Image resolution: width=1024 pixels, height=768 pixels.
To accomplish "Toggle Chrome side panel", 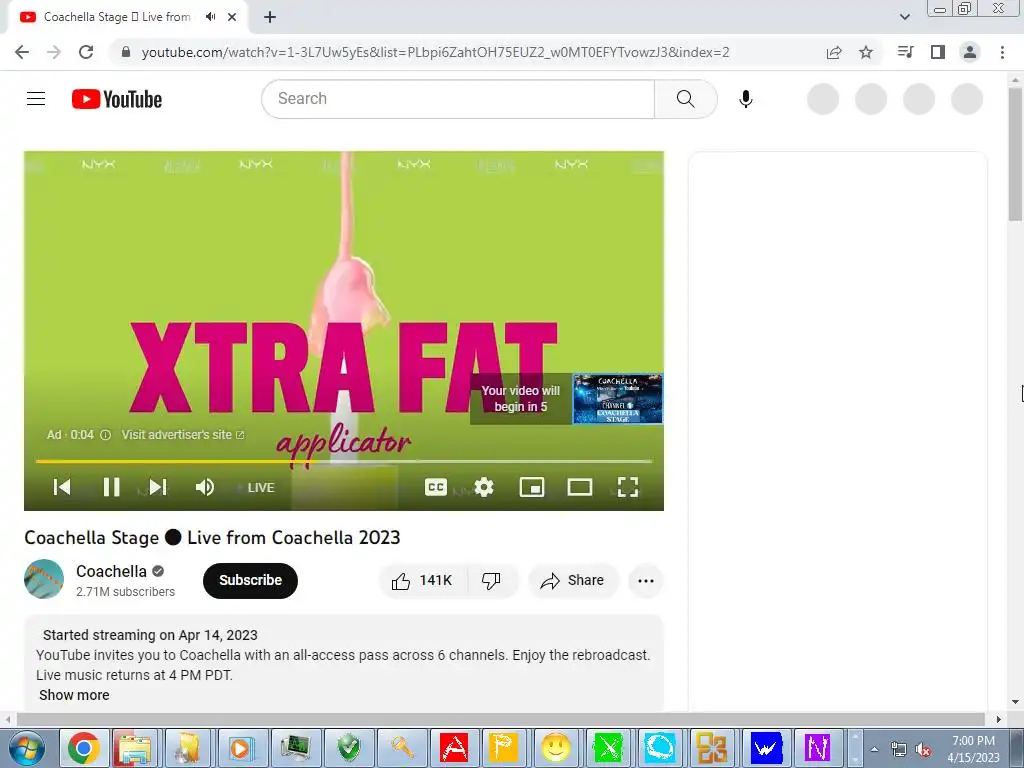I will tap(938, 52).
